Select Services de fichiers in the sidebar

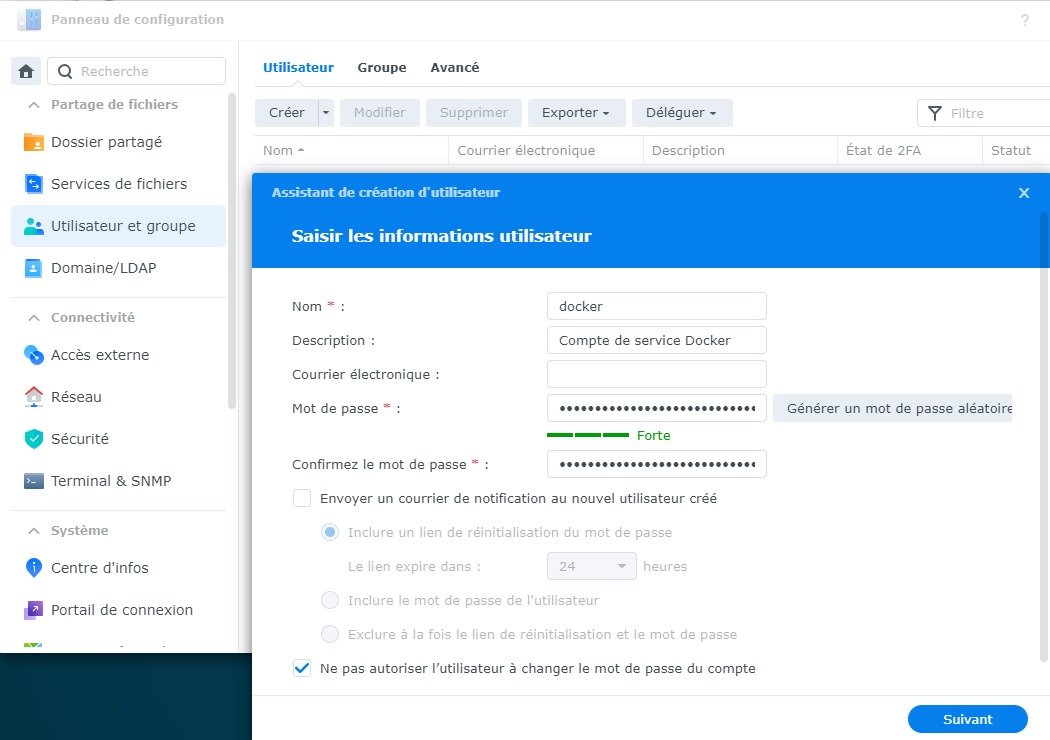point(118,183)
